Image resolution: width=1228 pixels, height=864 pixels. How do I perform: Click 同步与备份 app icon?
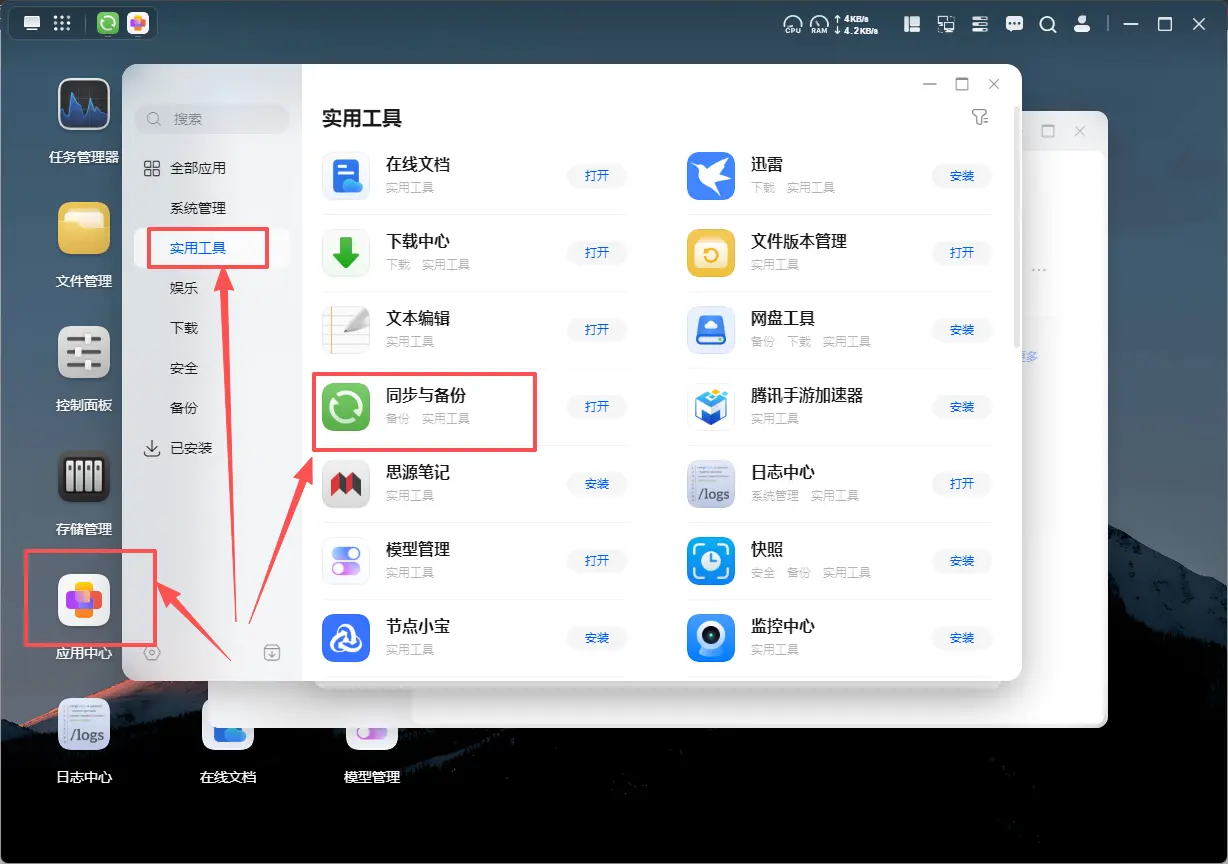point(346,407)
